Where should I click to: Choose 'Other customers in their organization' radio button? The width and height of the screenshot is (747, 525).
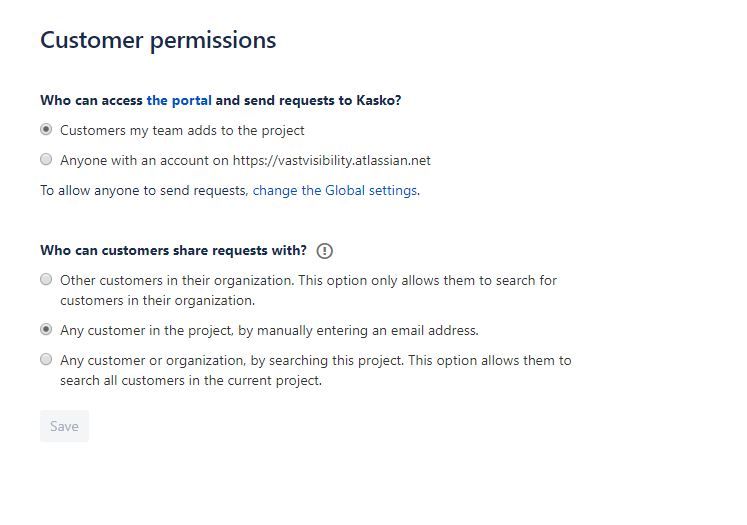[x=46, y=279]
